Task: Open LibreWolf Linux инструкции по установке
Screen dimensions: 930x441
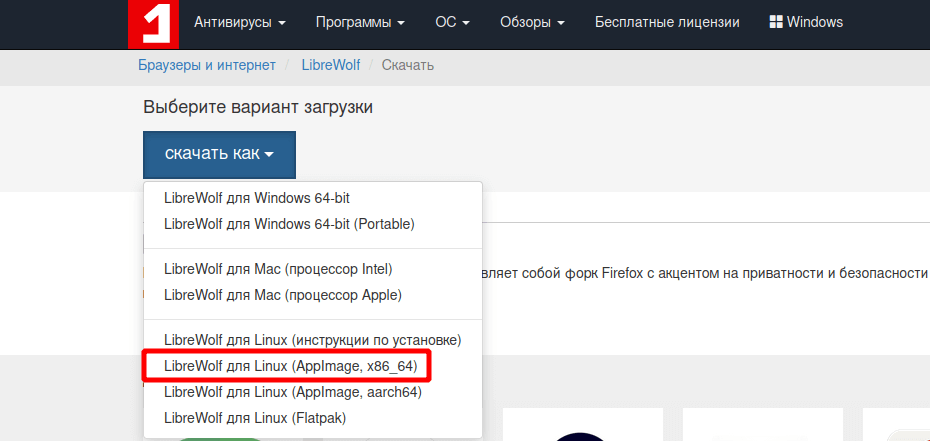Action: pyautogui.click(x=312, y=340)
